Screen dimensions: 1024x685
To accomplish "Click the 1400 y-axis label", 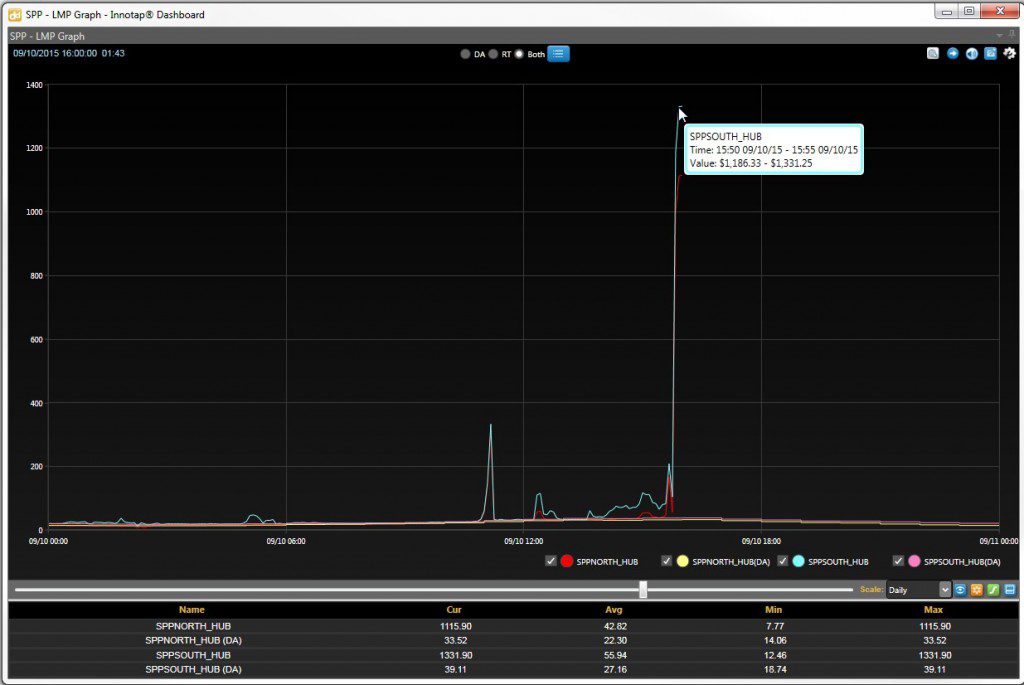I will [35, 85].
